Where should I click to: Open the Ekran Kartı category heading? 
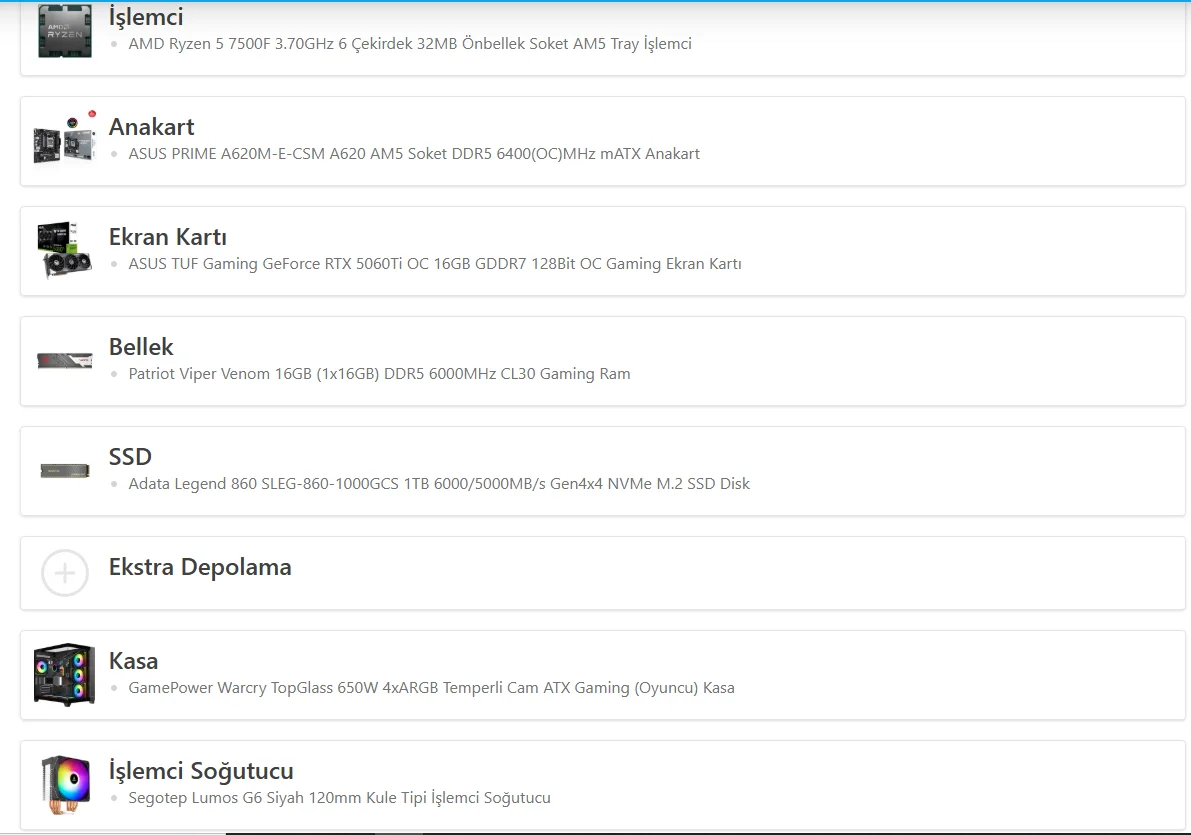(168, 237)
